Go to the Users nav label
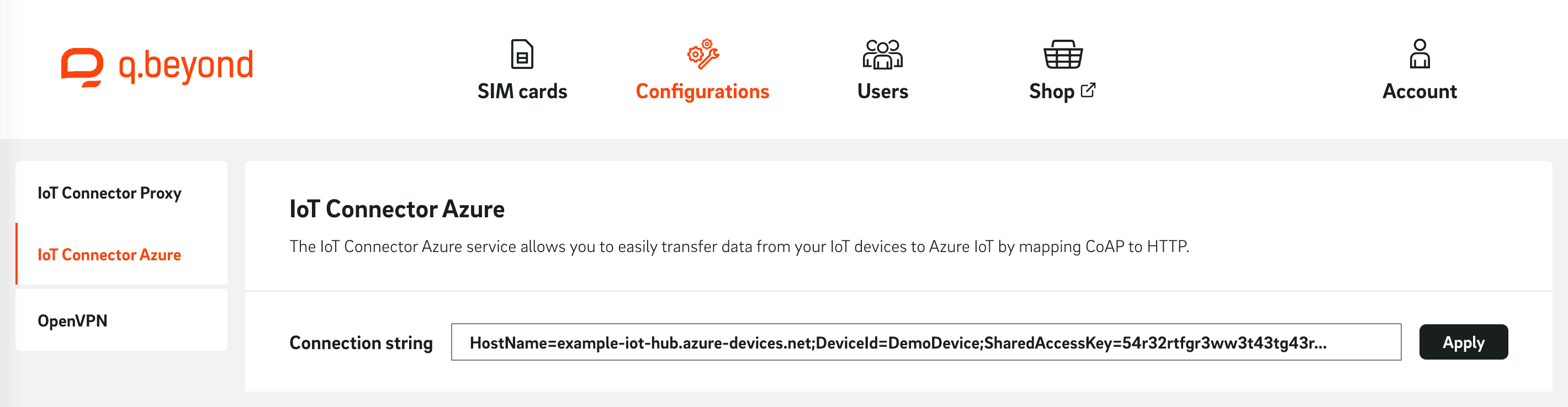1568x407 pixels. click(x=882, y=91)
